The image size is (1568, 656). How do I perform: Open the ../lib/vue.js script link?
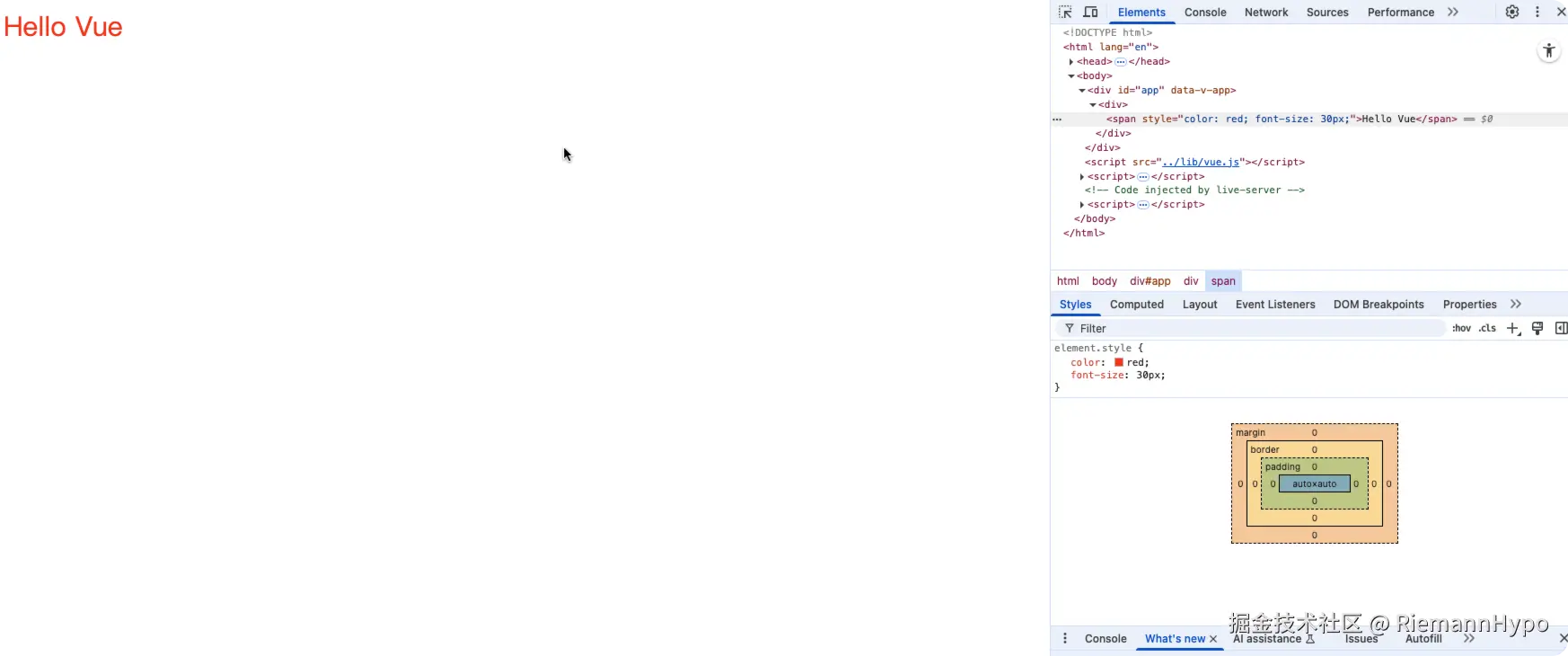pos(1201,162)
